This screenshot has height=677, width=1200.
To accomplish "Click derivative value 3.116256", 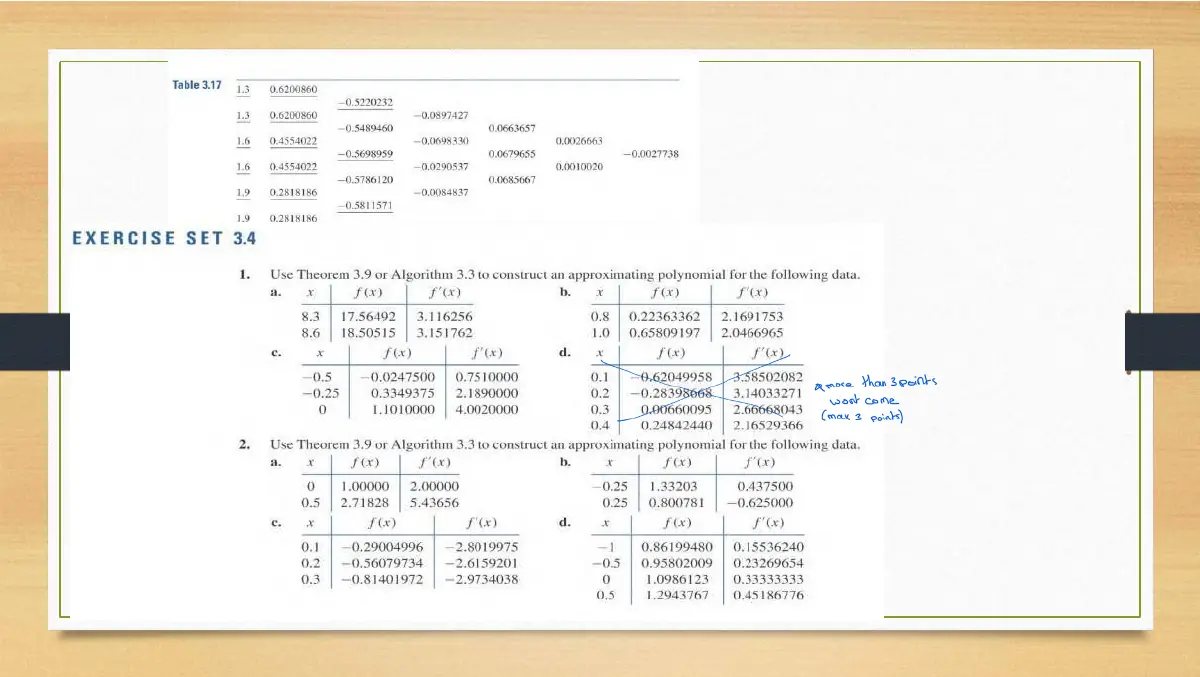I will (445, 316).
